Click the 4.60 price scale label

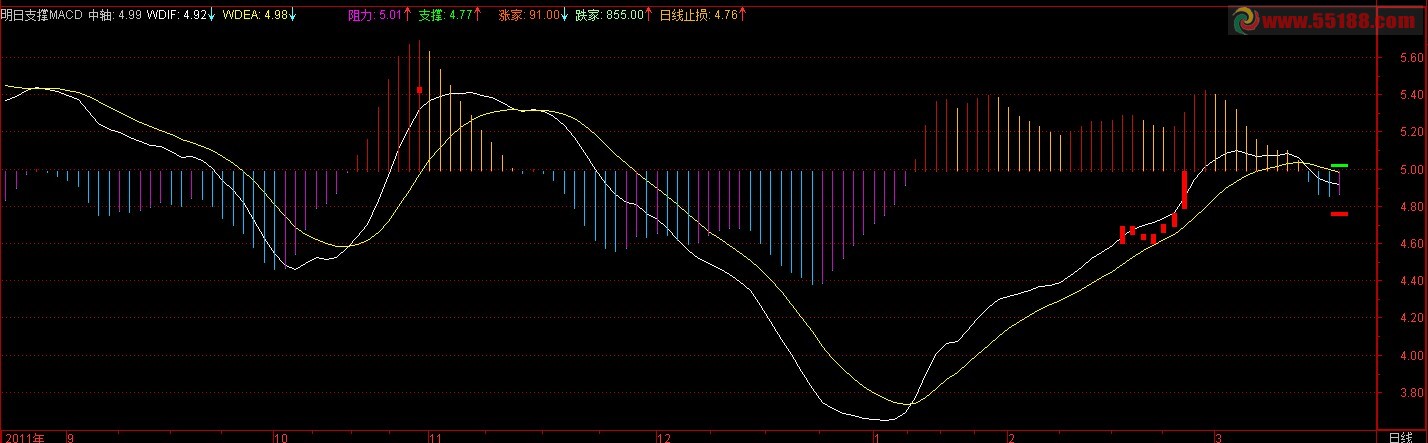(1412, 244)
